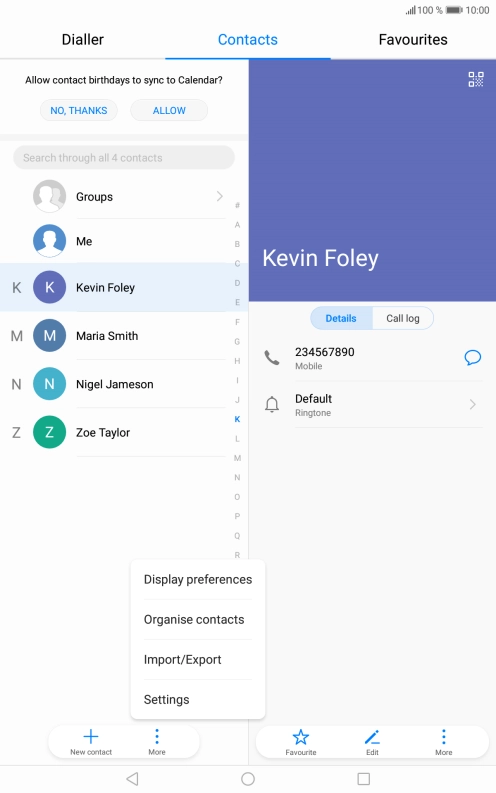The image size is (496, 793).
Task: Switch to the Call log toggle
Action: (x=403, y=318)
